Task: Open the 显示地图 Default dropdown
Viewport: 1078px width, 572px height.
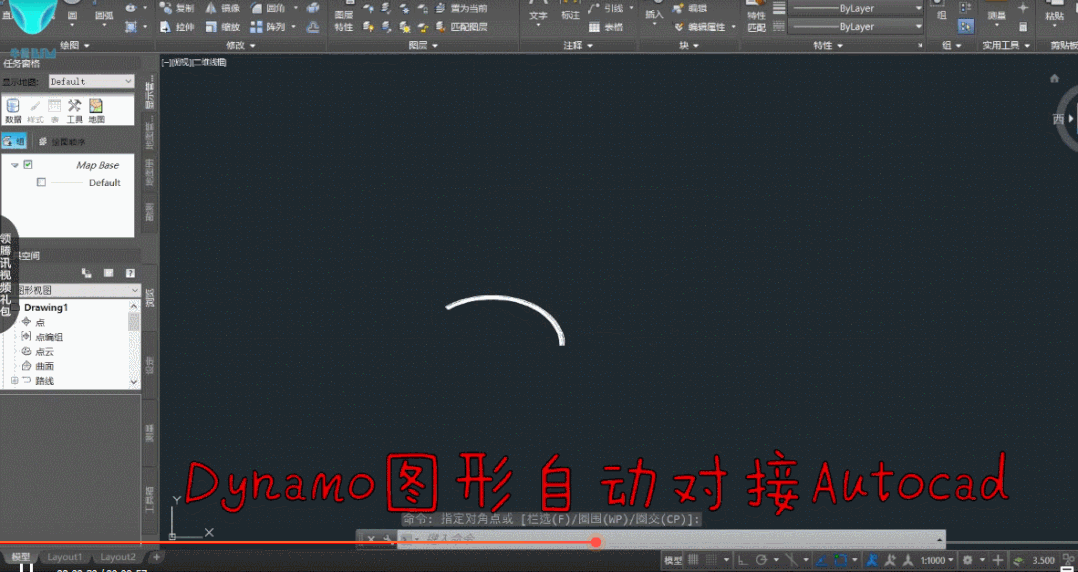Action: coord(91,81)
